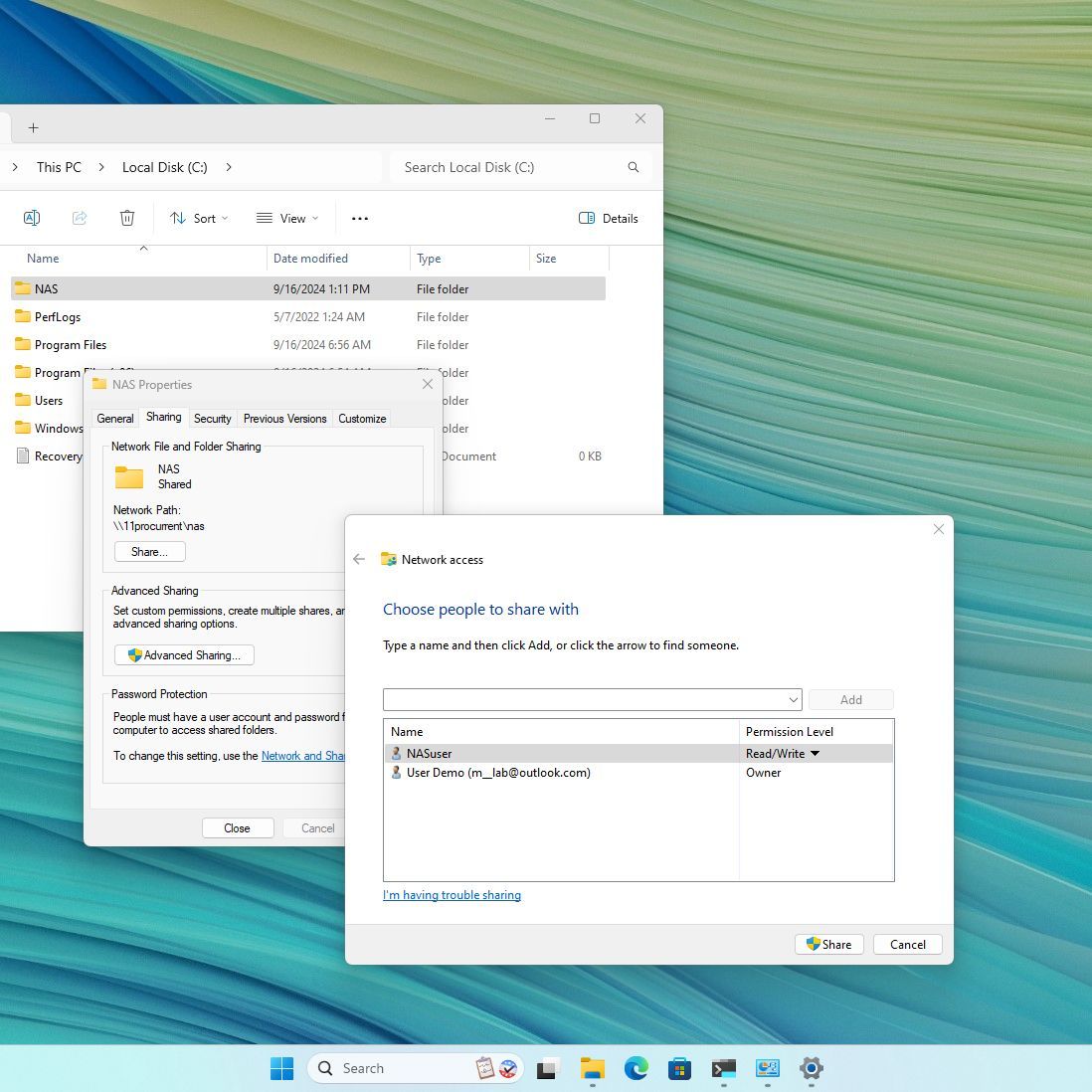This screenshot has height=1092, width=1092.
Task: Switch to the Customize tab
Action: point(362,419)
